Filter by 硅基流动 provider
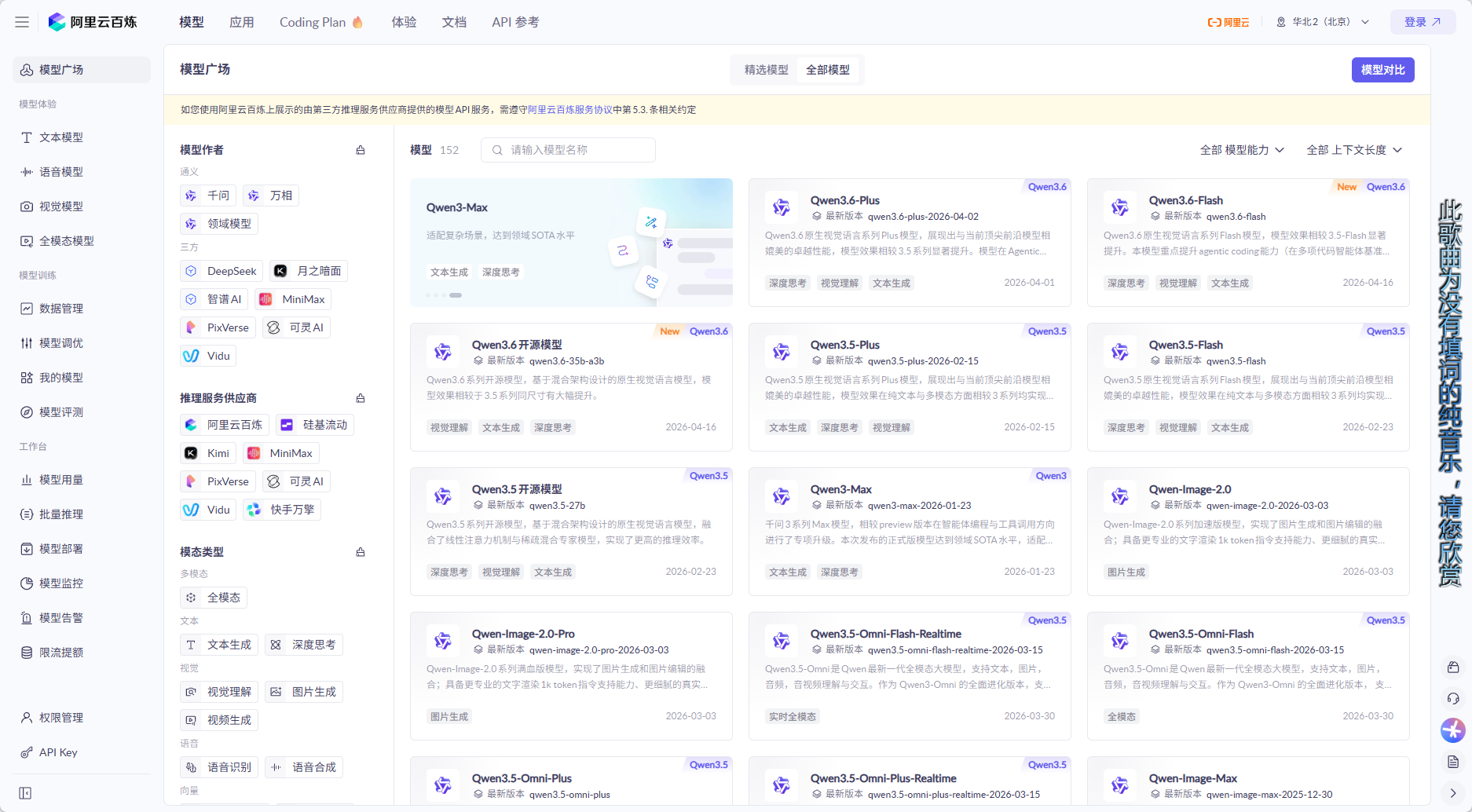Viewport: 1472px width, 812px height. point(315,425)
